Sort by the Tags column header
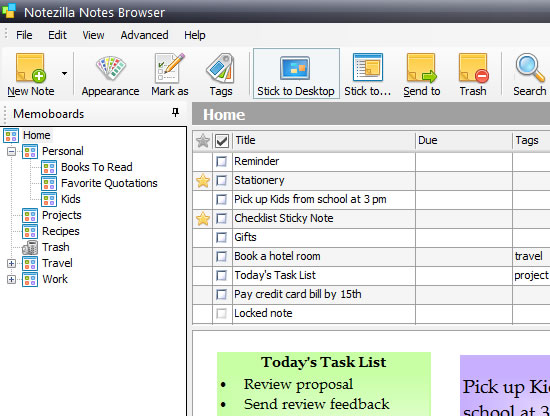The height and width of the screenshot is (416, 550). point(531,141)
